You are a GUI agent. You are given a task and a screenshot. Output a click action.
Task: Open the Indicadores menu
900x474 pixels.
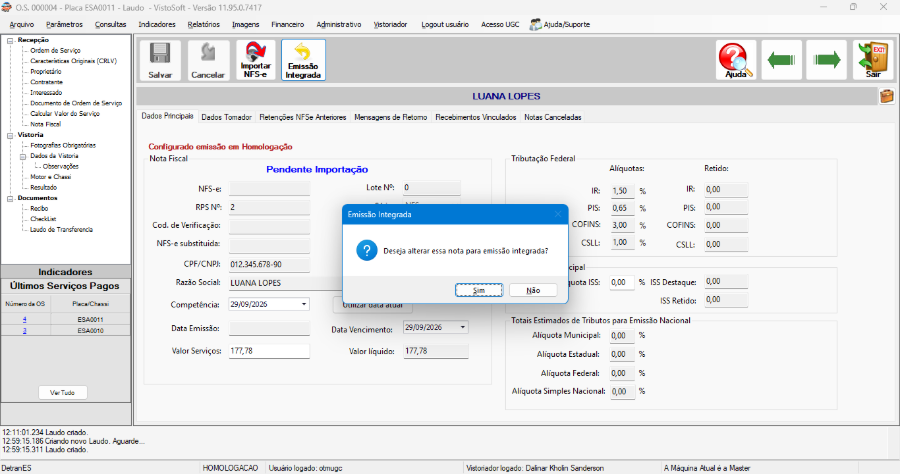click(157, 25)
